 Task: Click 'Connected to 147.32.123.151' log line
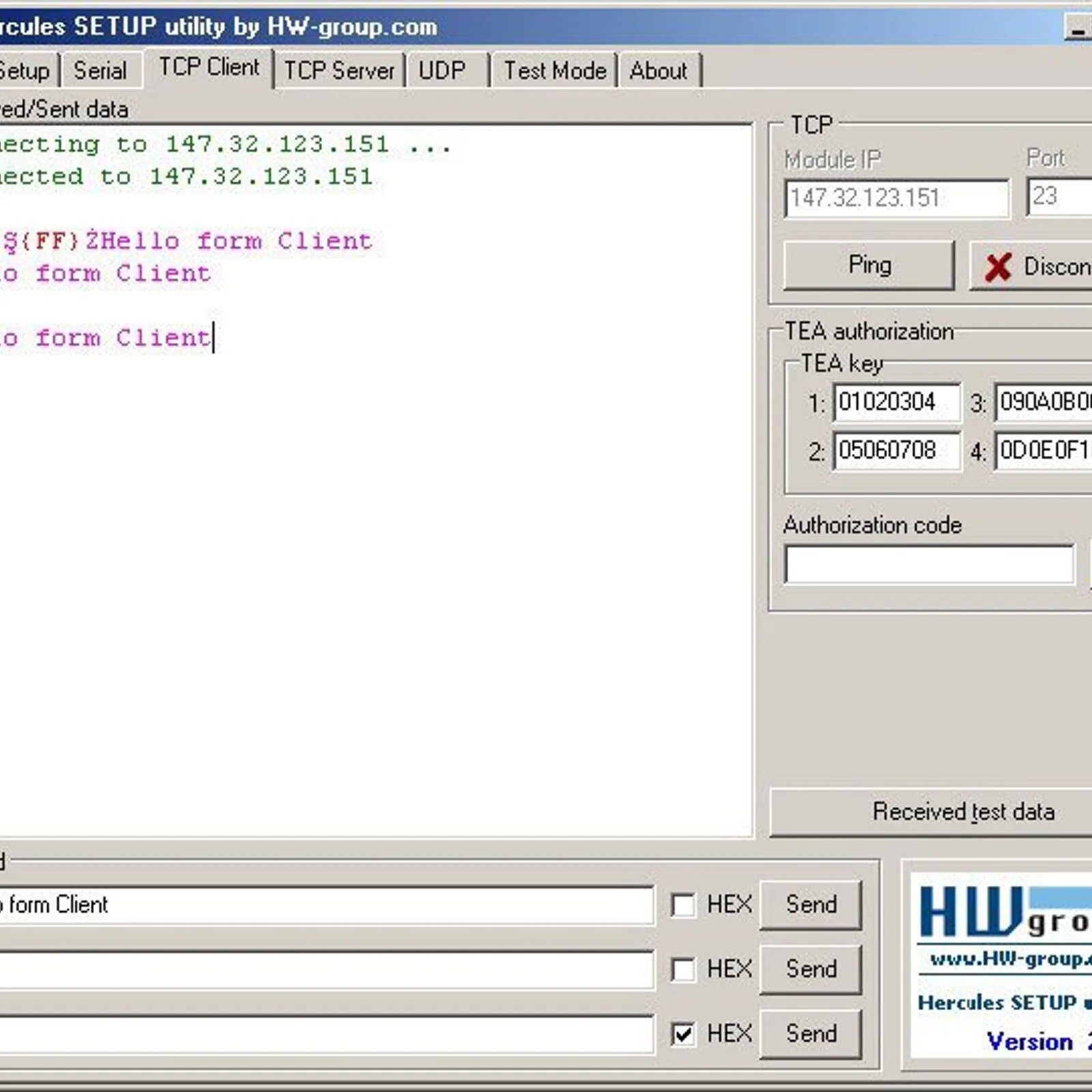click(186, 177)
